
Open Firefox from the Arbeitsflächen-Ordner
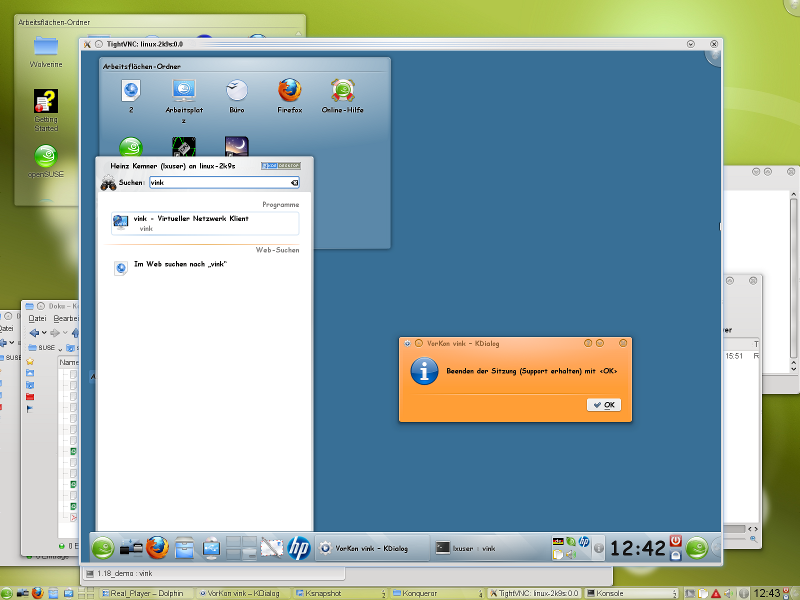(290, 92)
